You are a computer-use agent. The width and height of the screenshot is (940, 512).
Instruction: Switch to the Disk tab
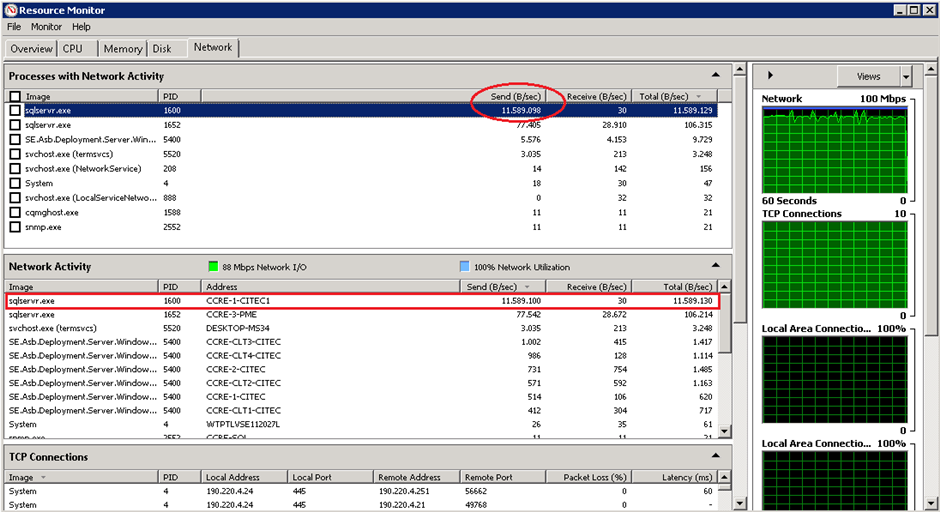tap(166, 49)
